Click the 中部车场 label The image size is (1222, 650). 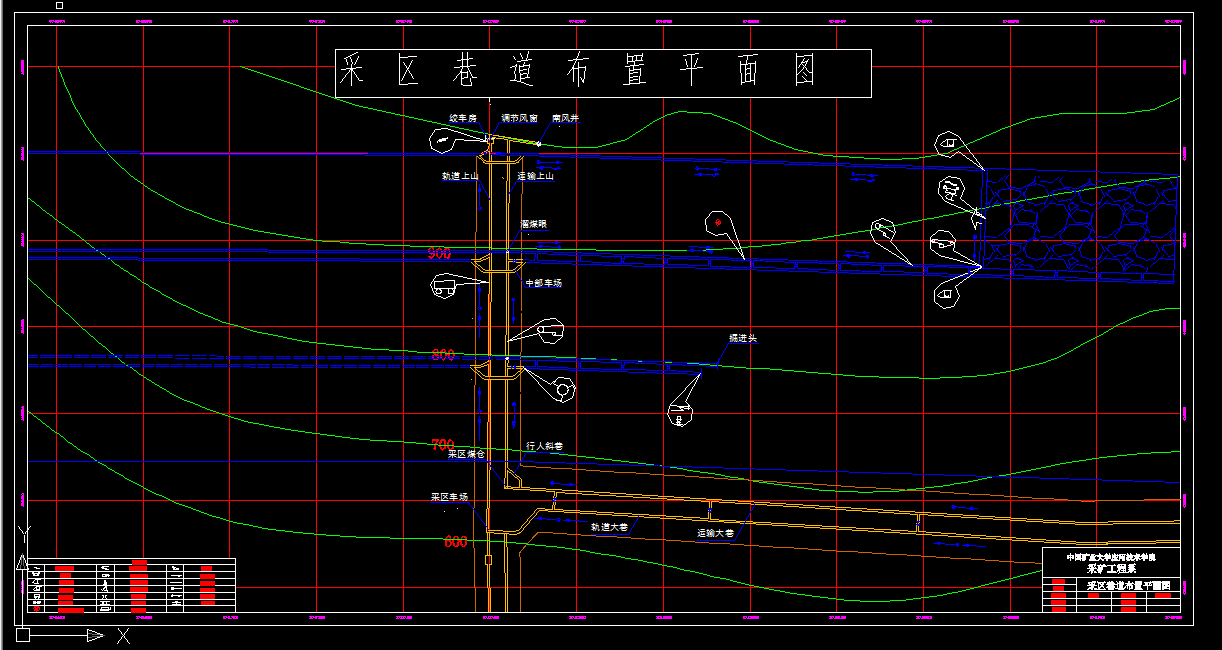(544, 283)
